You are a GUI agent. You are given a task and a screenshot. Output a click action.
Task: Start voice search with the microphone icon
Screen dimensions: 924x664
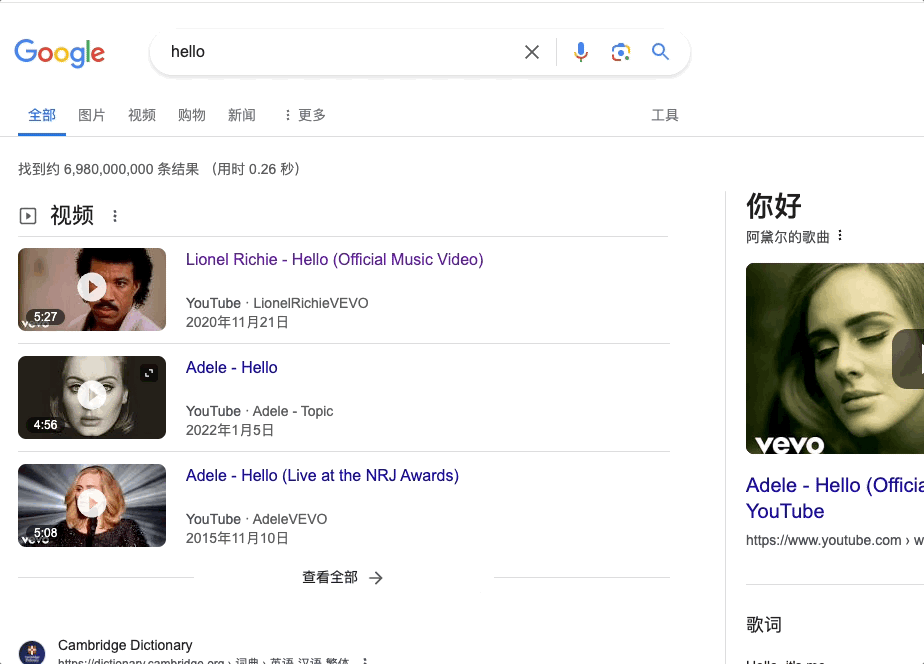coord(580,52)
